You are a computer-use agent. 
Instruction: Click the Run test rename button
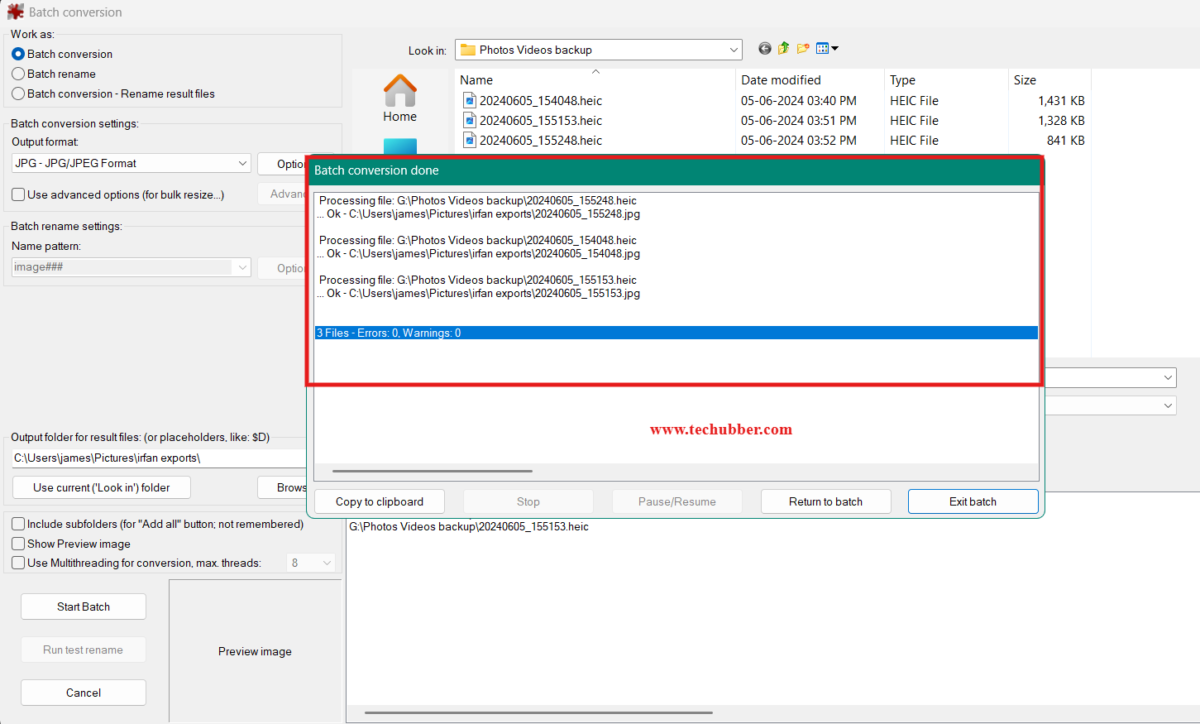[x=83, y=650]
